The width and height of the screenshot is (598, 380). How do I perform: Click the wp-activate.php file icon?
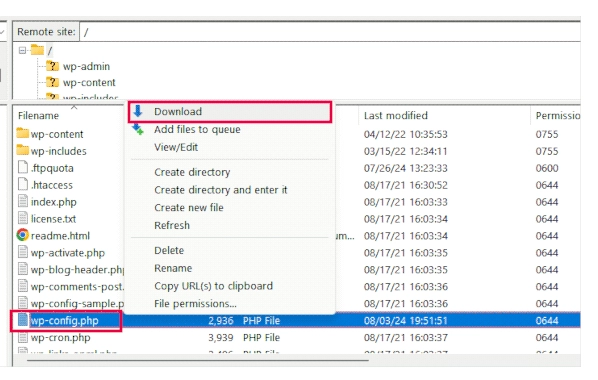tap(23, 252)
